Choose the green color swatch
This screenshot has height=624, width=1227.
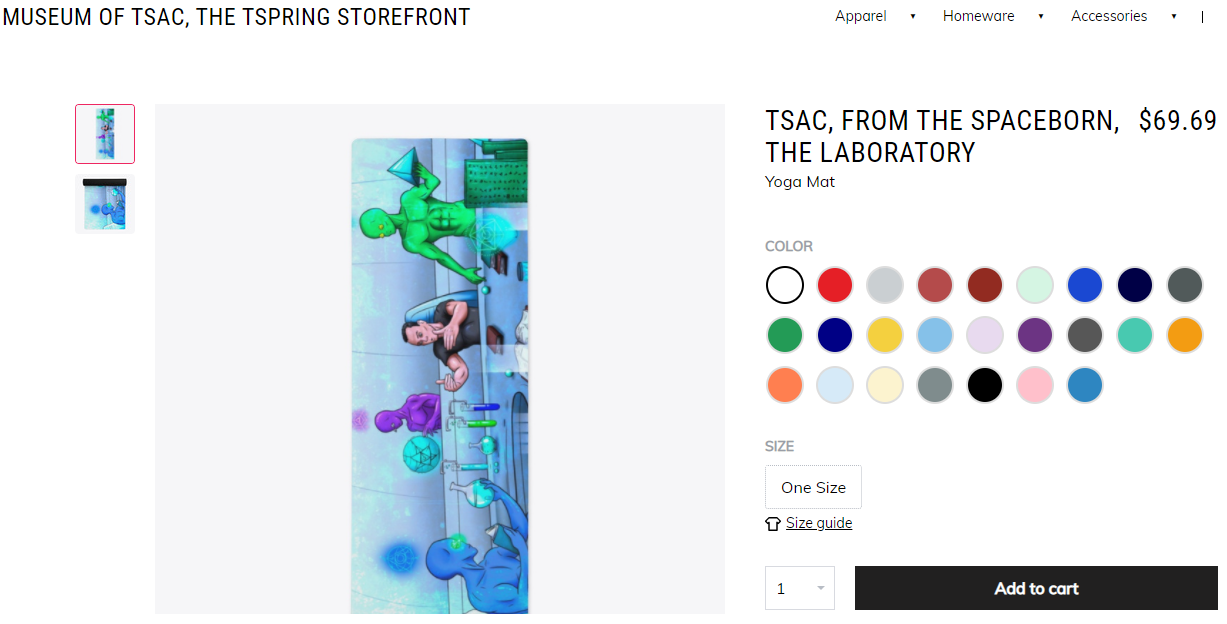point(785,335)
